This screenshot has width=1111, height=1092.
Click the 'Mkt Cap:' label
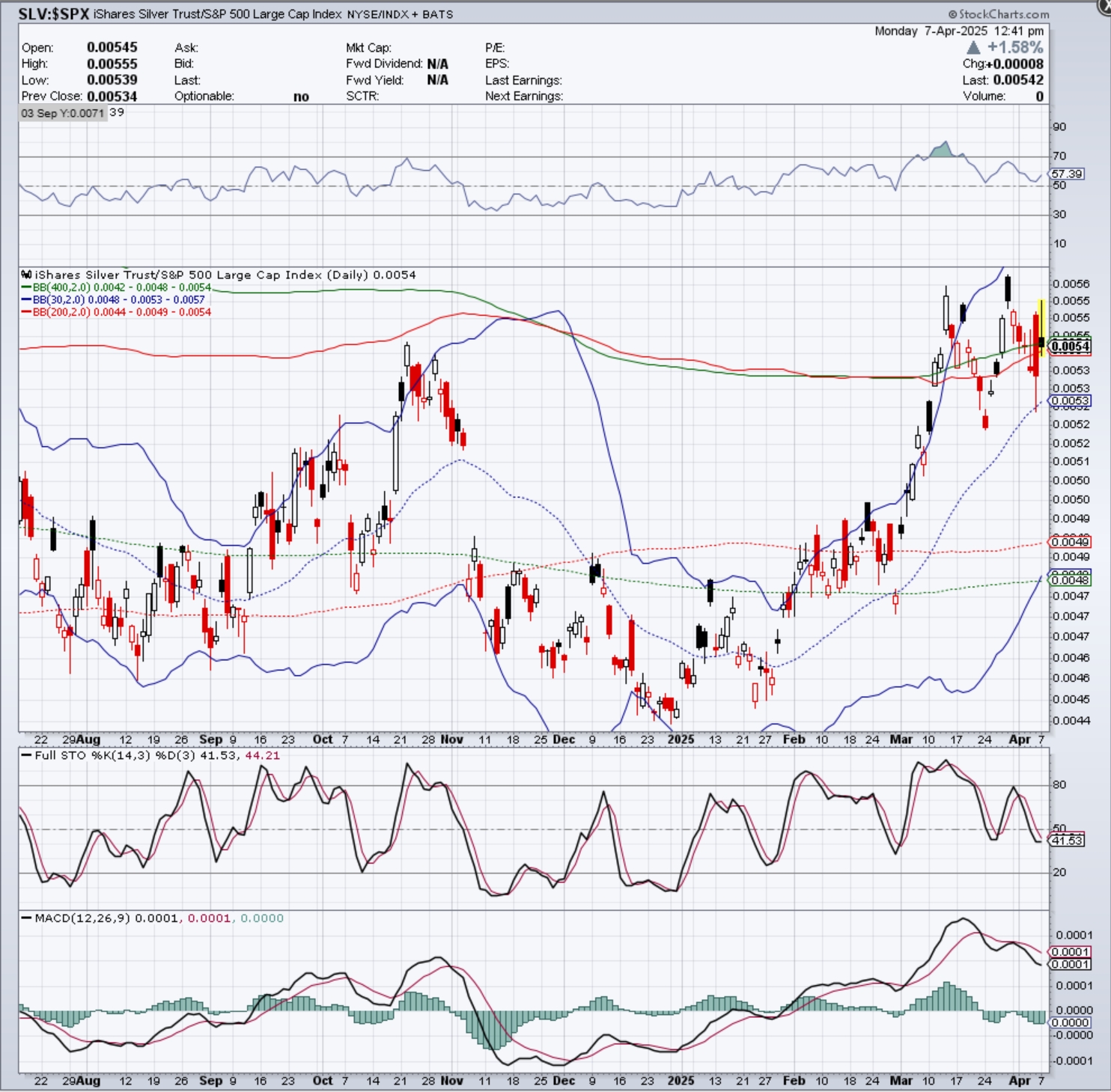tap(368, 47)
